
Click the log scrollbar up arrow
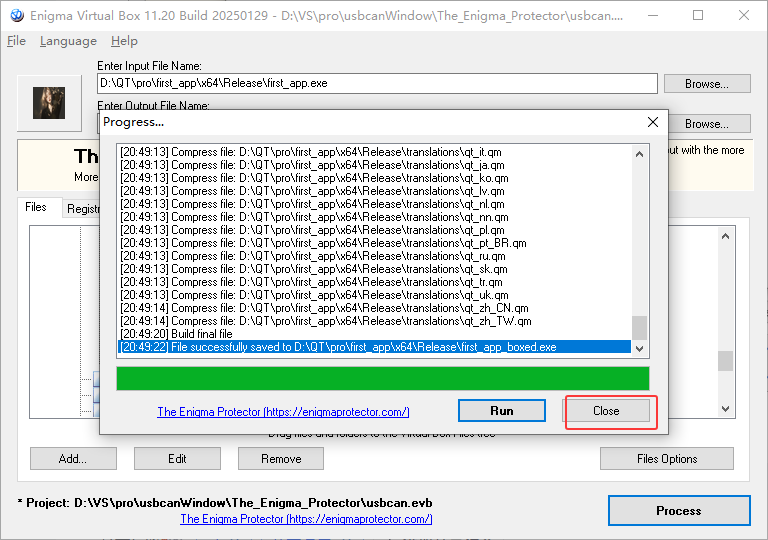click(x=639, y=154)
